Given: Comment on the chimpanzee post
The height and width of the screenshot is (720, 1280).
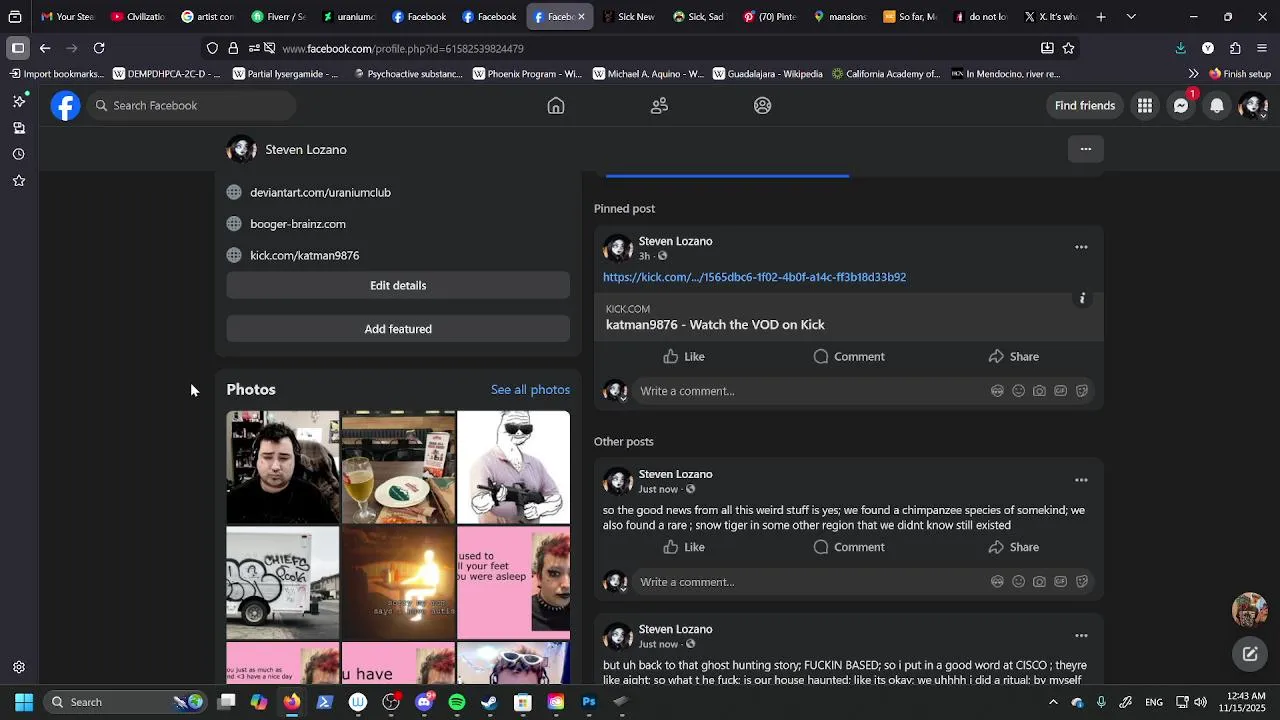Looking at the screenshot, I should [849, 548].
